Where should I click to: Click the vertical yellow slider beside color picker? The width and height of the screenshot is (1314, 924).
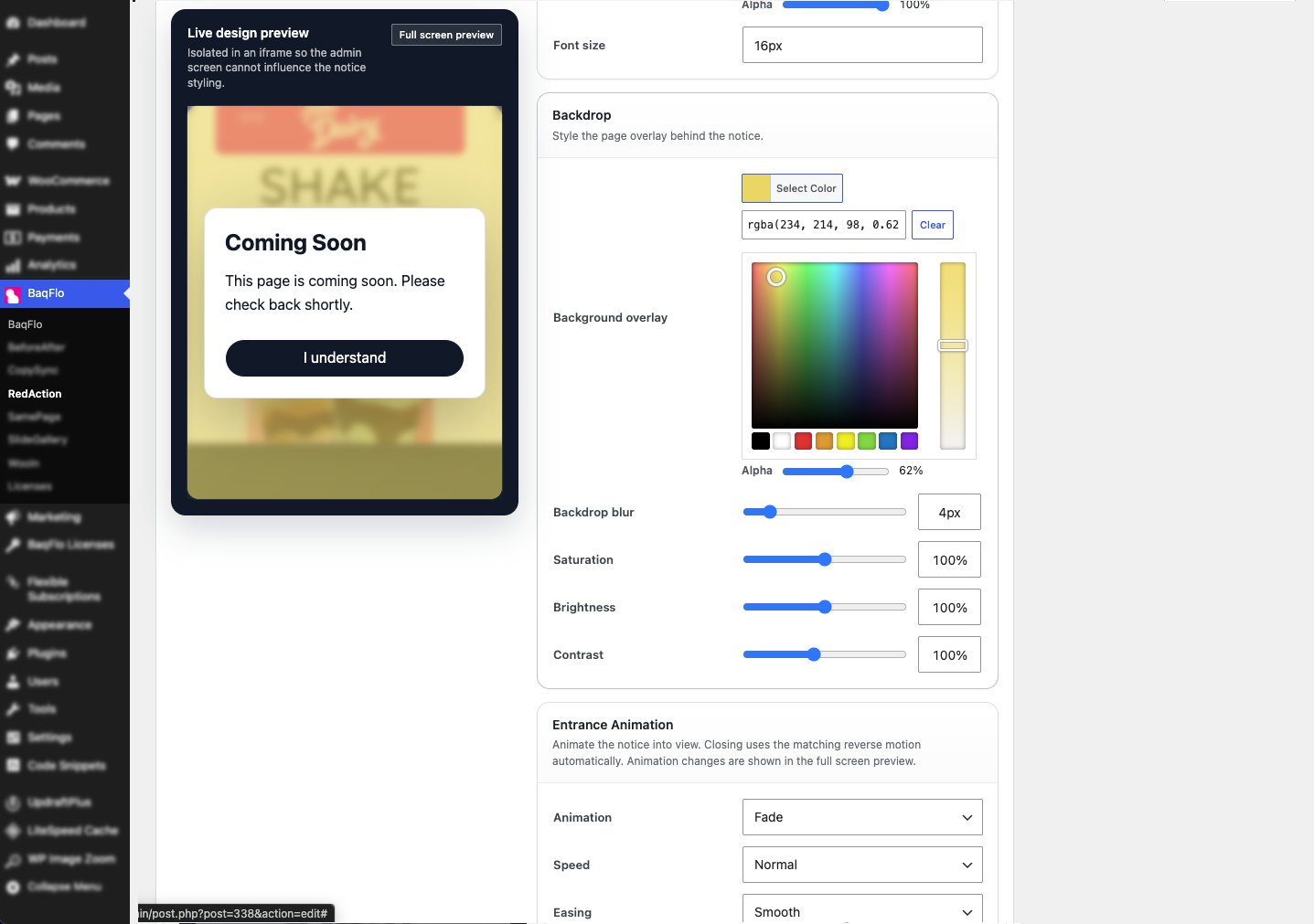[x=953, y=356]
